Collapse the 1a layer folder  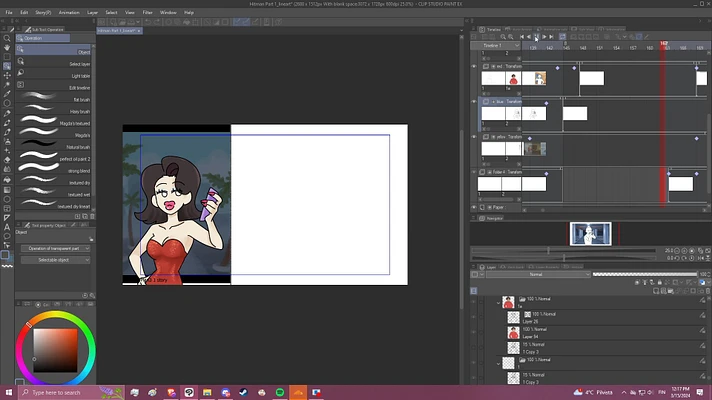499,302
